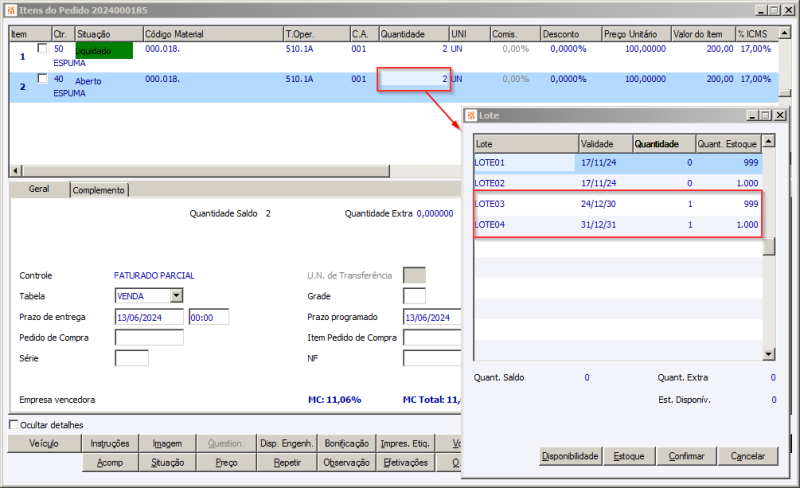Tick the checkbox on item row 1
This screenshot has width=800, height=488.
tap(42, 48)
